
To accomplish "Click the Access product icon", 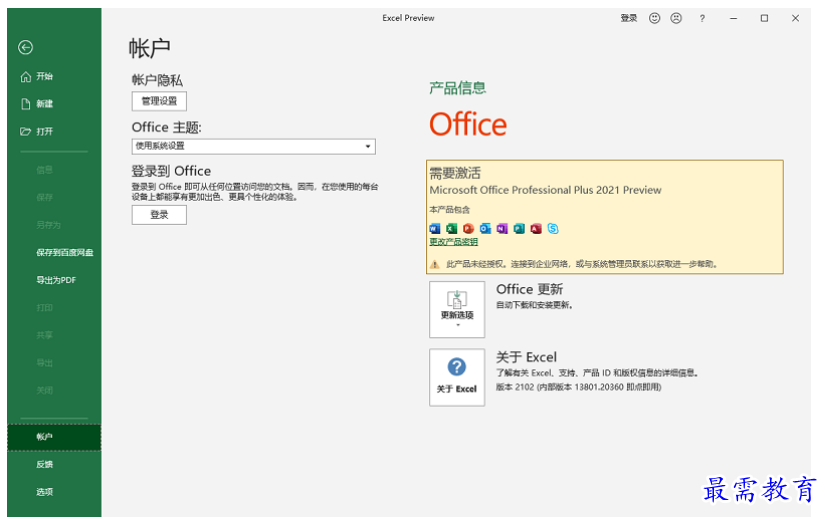I will click(536, 228).
